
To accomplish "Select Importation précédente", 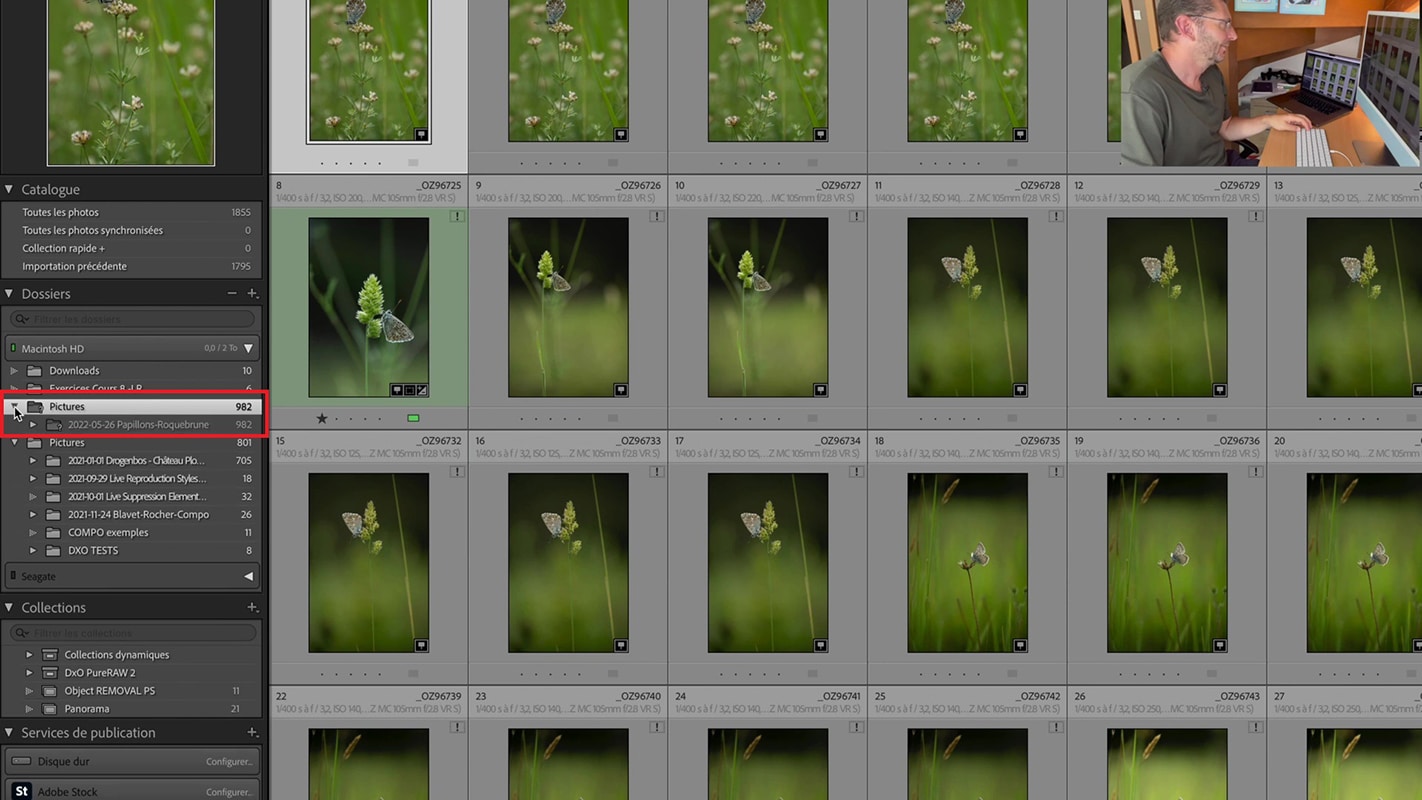I will [132, 266].
